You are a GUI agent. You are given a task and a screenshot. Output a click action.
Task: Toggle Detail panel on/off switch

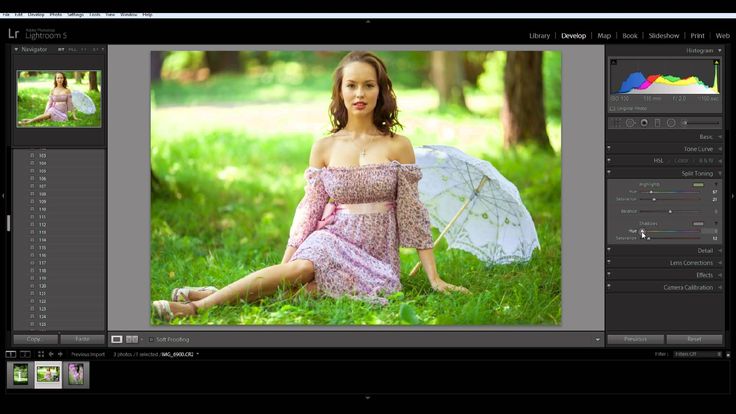pos(609,250)
